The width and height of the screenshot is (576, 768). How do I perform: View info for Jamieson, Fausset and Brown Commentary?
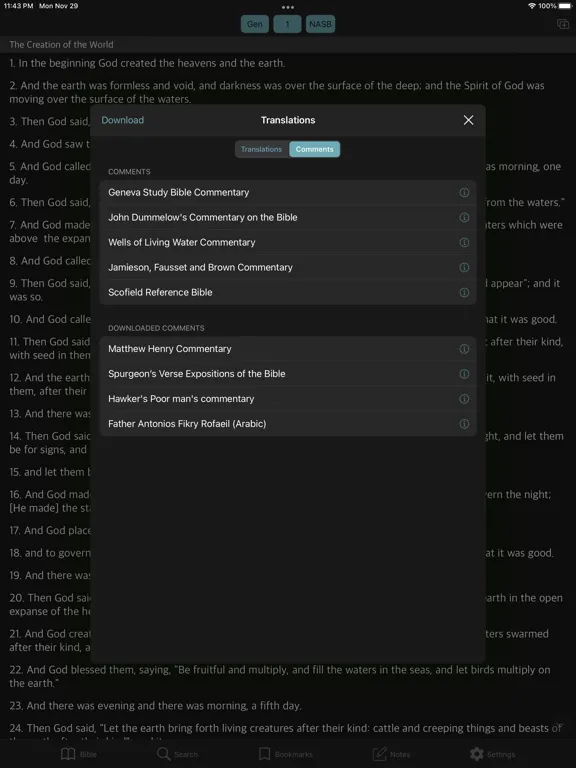click(464, 267)
